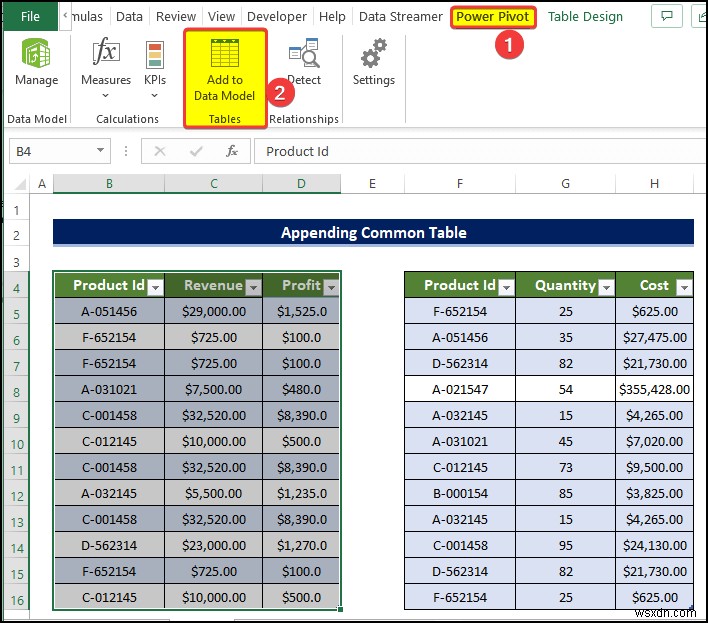
Task: Select cell with $23,000.00 revenue
Action: [214, 545]
